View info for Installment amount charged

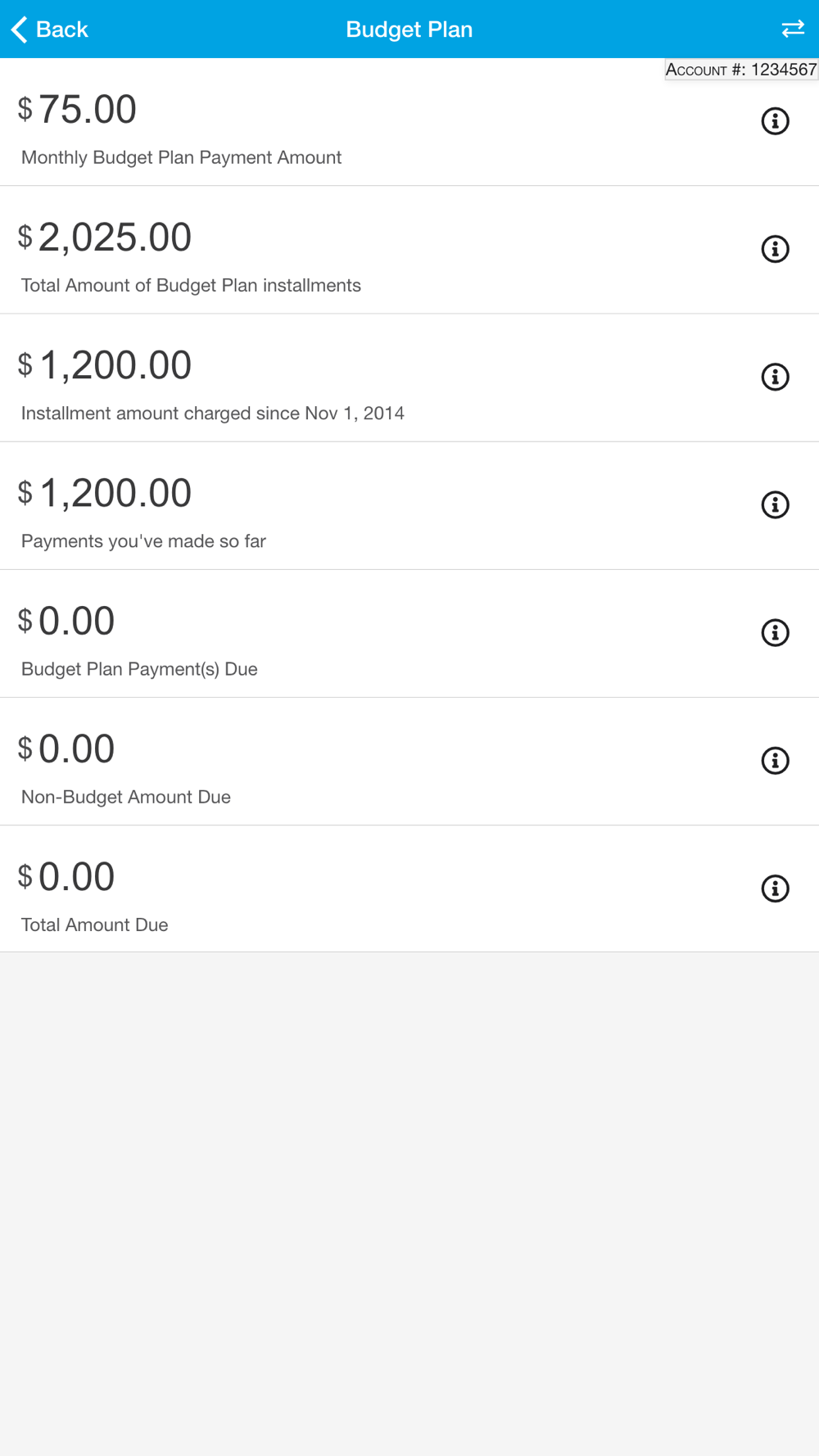pos(775,377)
